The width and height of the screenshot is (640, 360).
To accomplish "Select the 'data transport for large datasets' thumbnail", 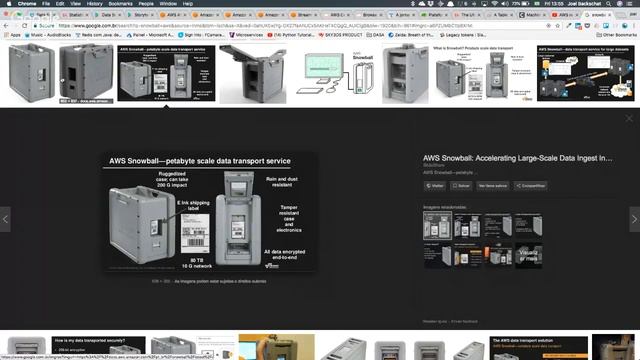I will coord(586,73).
